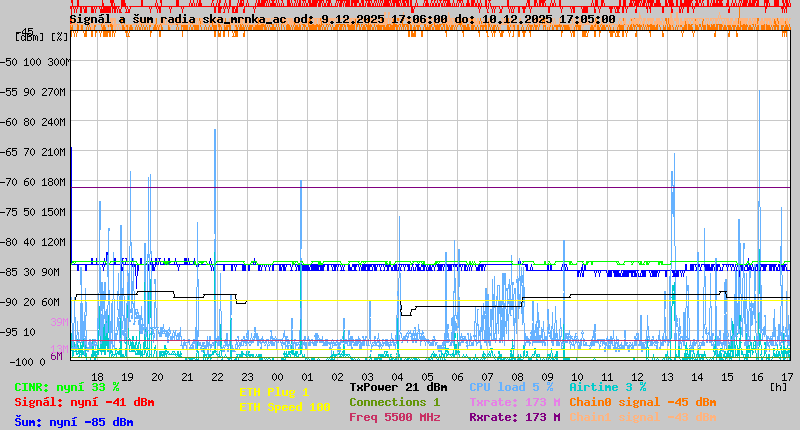Click the '-100 0' bottom y-axis label

point(28,362)
